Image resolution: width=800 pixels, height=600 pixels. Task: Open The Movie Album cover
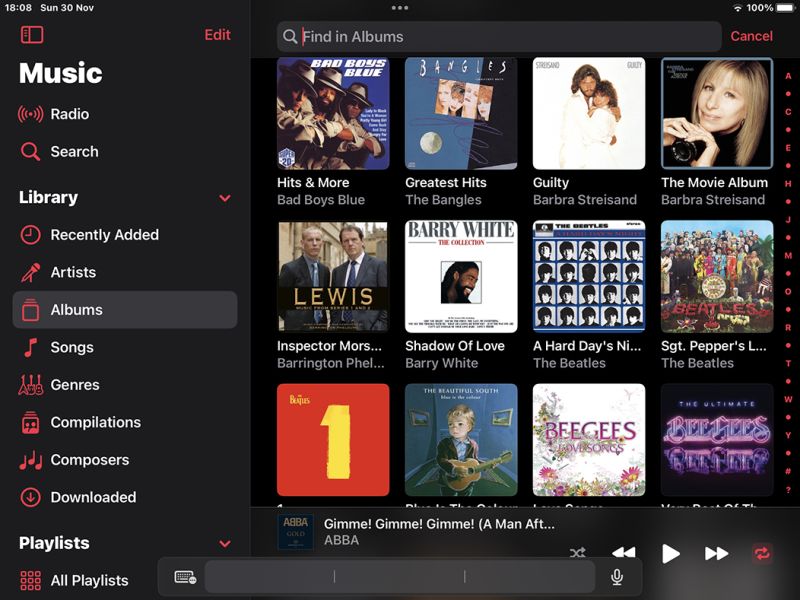(x=717, y=113)
